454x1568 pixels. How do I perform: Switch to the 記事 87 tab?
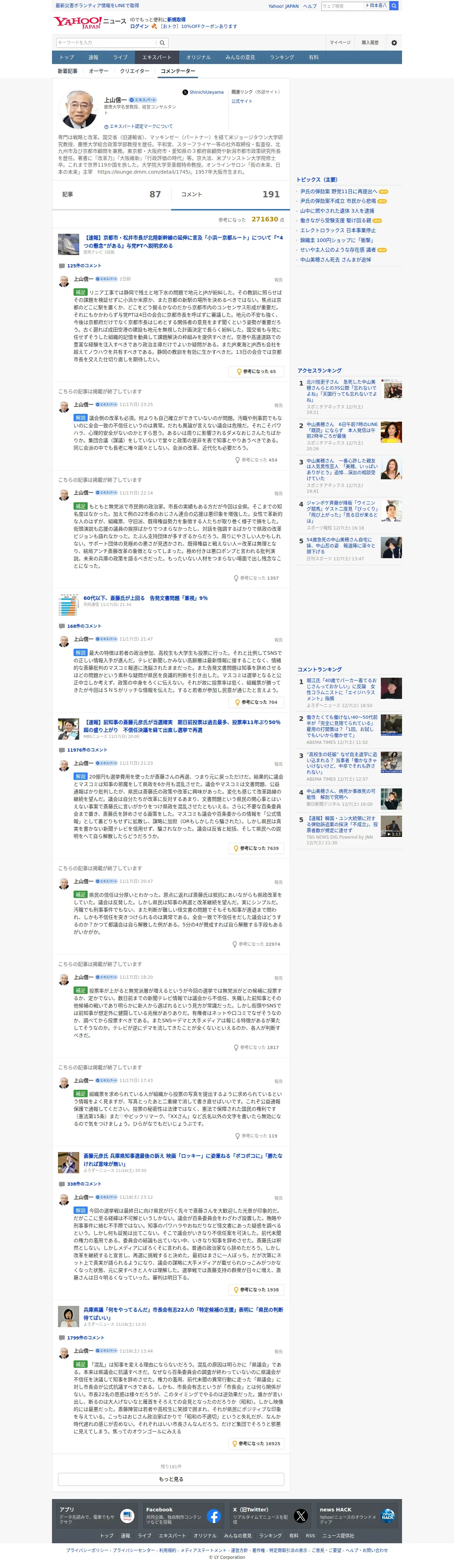(111, 194)
